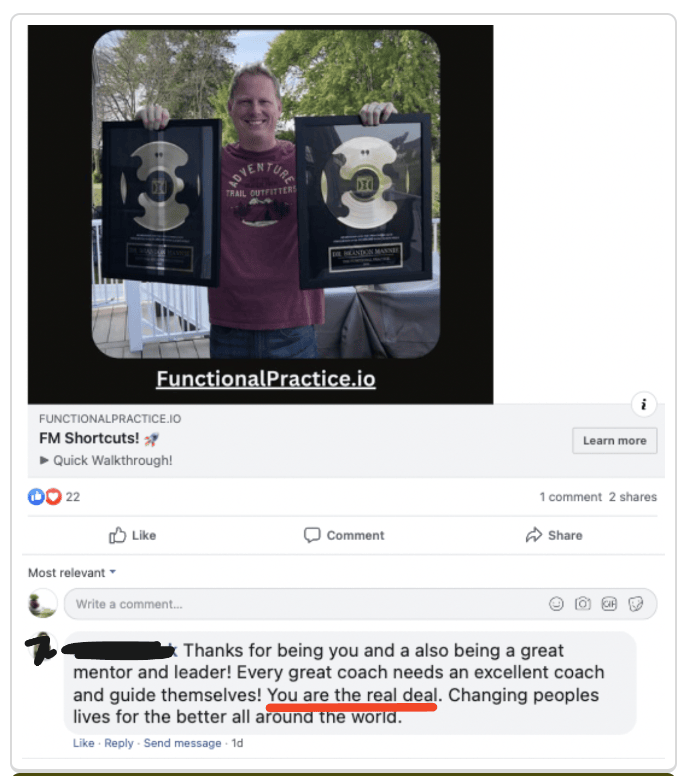This screenshot has height=776, width=698.
Task: Share the post with the Share button
Action: click(x=554, y=535)
